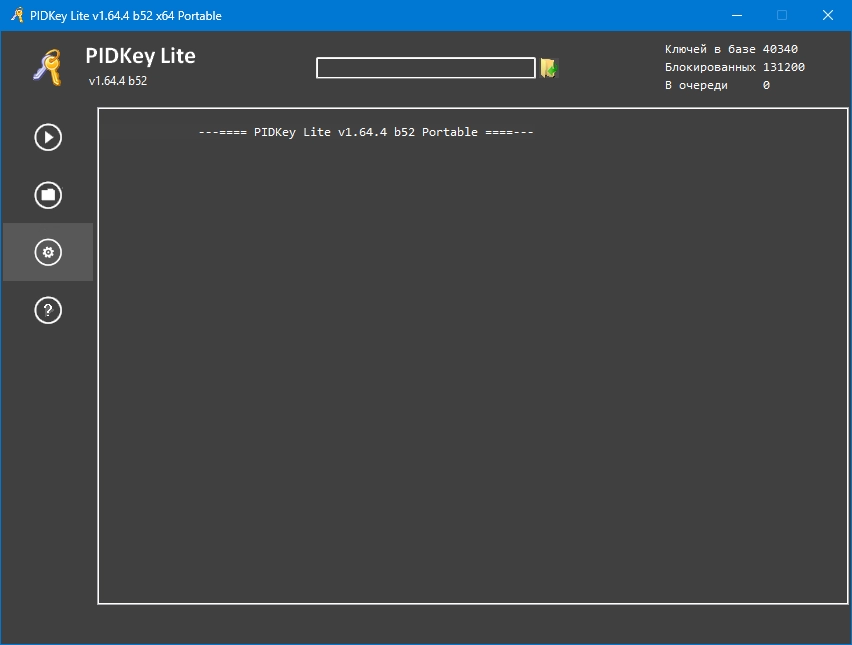Click the key input field at top
Image resolution: width=852 pixels, height=645 pixels.
426,68
